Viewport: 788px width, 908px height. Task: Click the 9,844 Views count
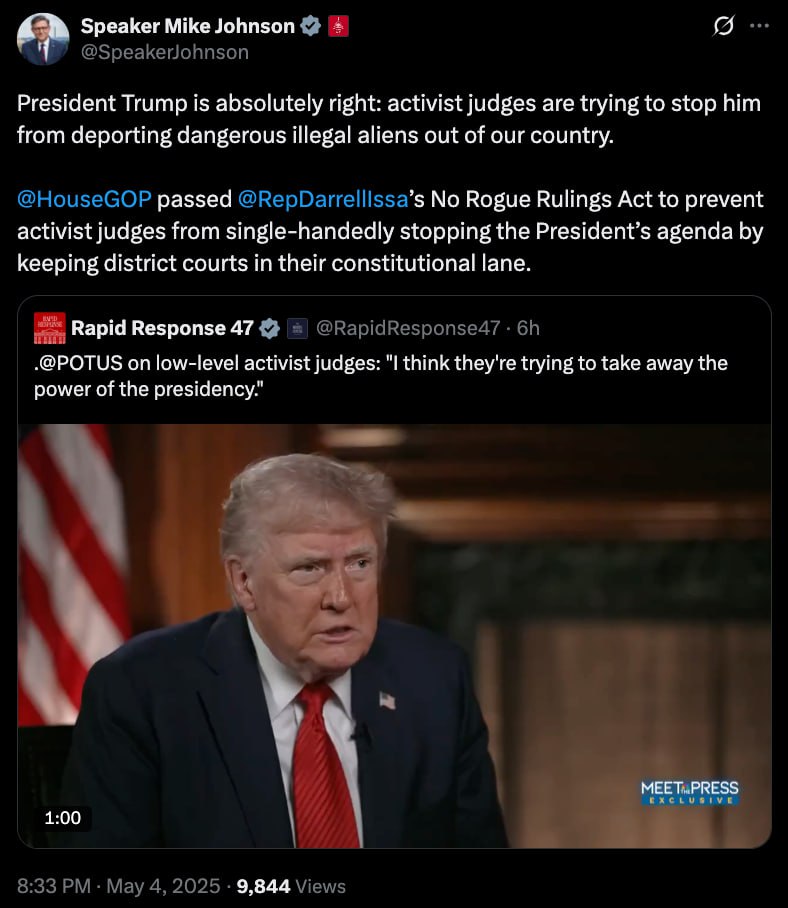tap(291, 886)
